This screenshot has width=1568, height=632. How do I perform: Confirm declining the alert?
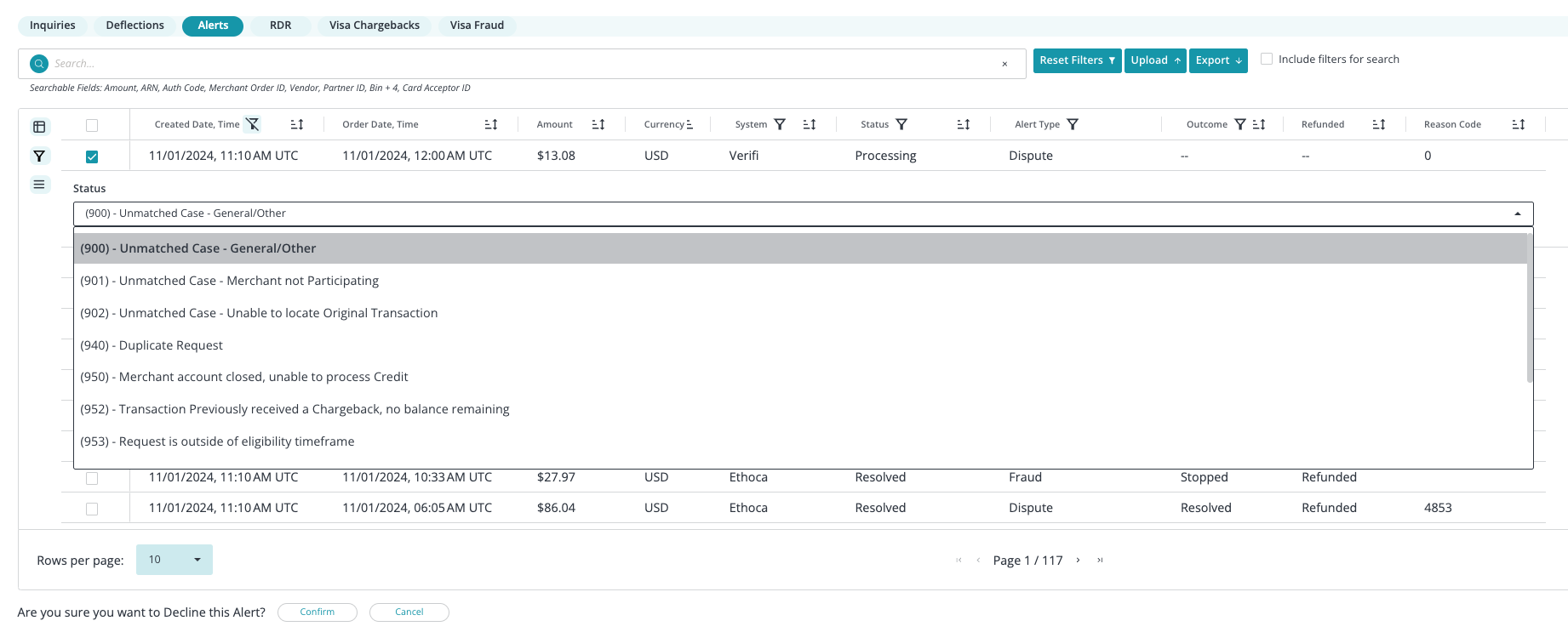318,612
